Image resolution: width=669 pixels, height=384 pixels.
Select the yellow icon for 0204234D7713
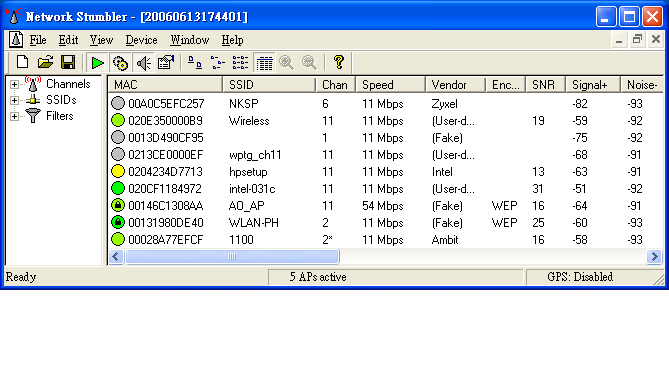click(118, 172)
